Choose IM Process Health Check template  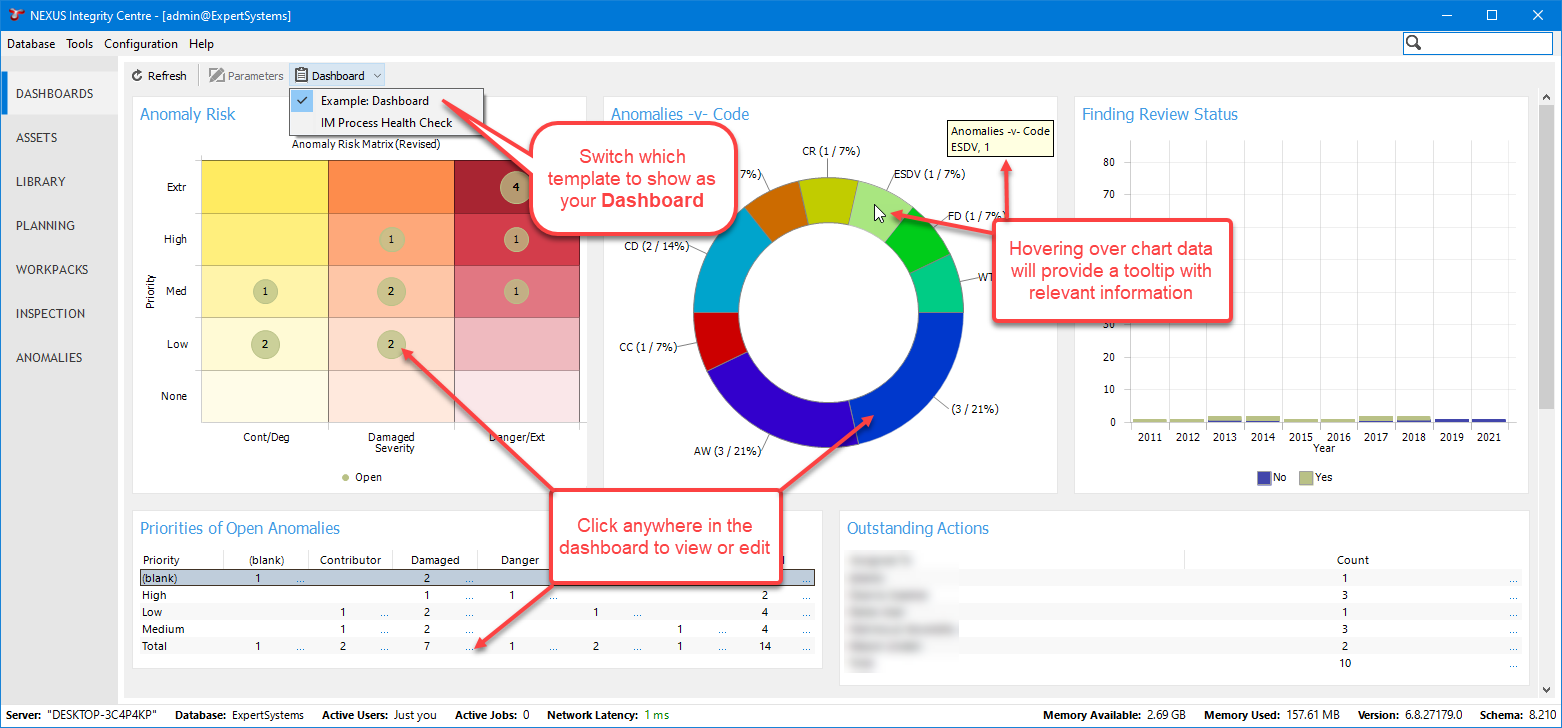coord(386,123)
